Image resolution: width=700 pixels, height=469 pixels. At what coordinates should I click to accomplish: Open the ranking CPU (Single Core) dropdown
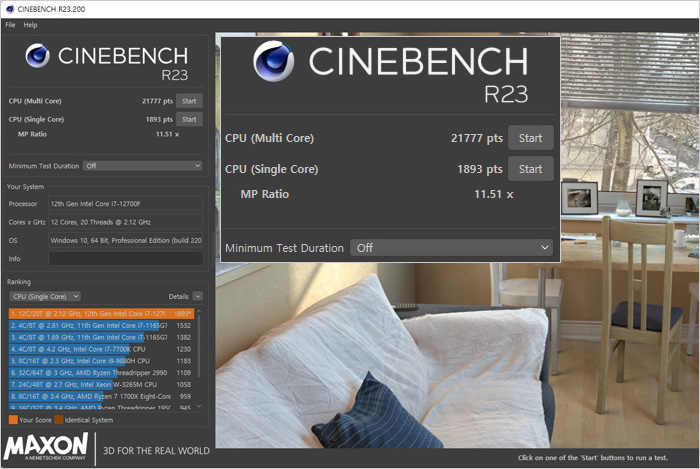coord(45,297)
